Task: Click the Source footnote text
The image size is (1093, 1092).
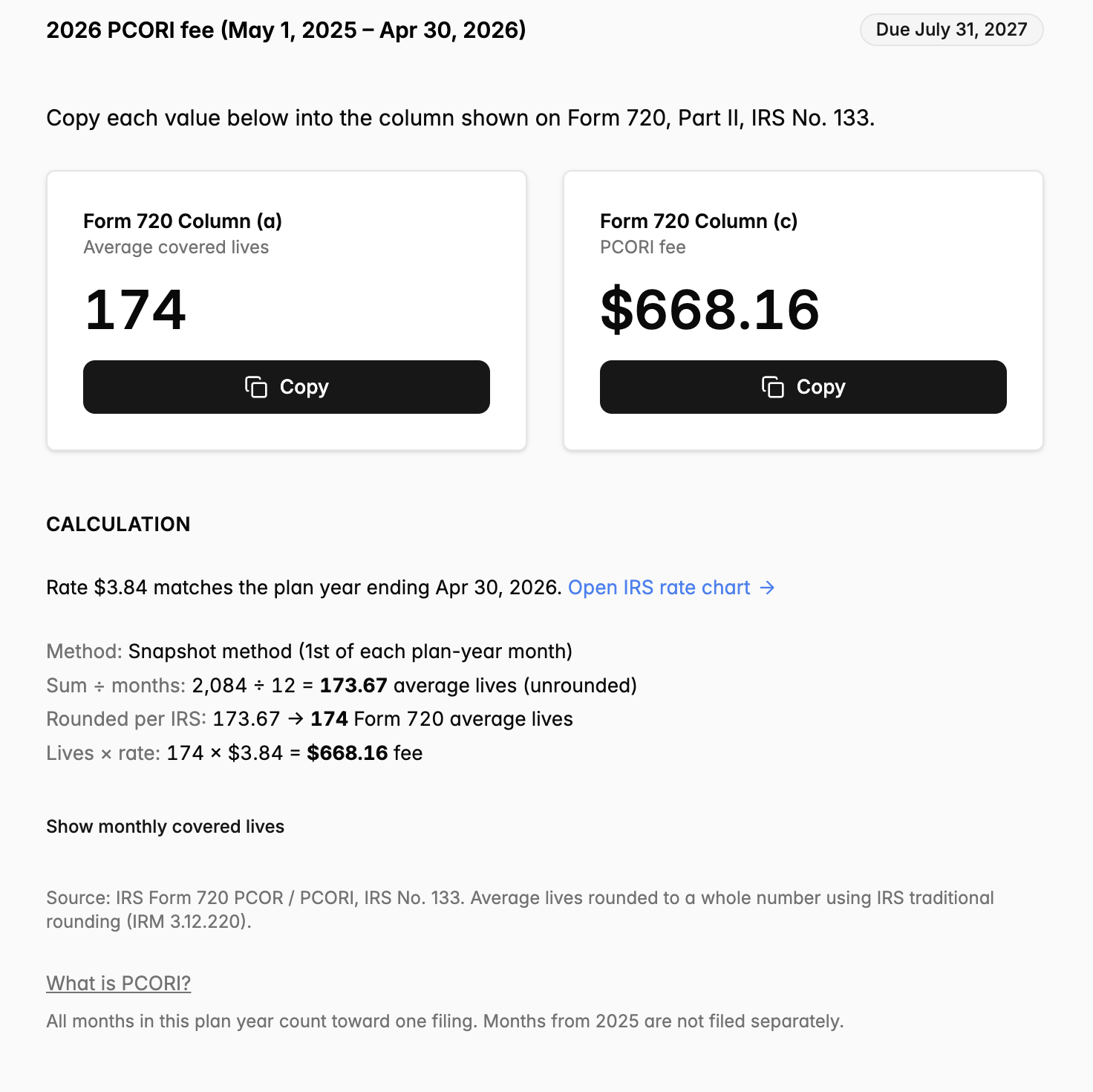Action: pos(520,909)
